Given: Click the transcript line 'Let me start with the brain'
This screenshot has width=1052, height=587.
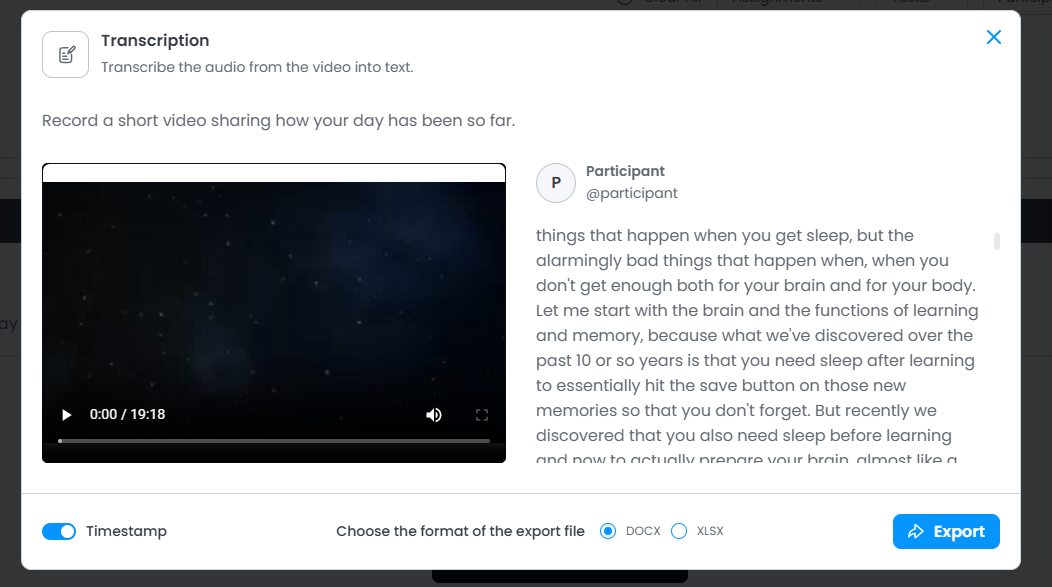Looking at the screenshot, I should (757, 311).
